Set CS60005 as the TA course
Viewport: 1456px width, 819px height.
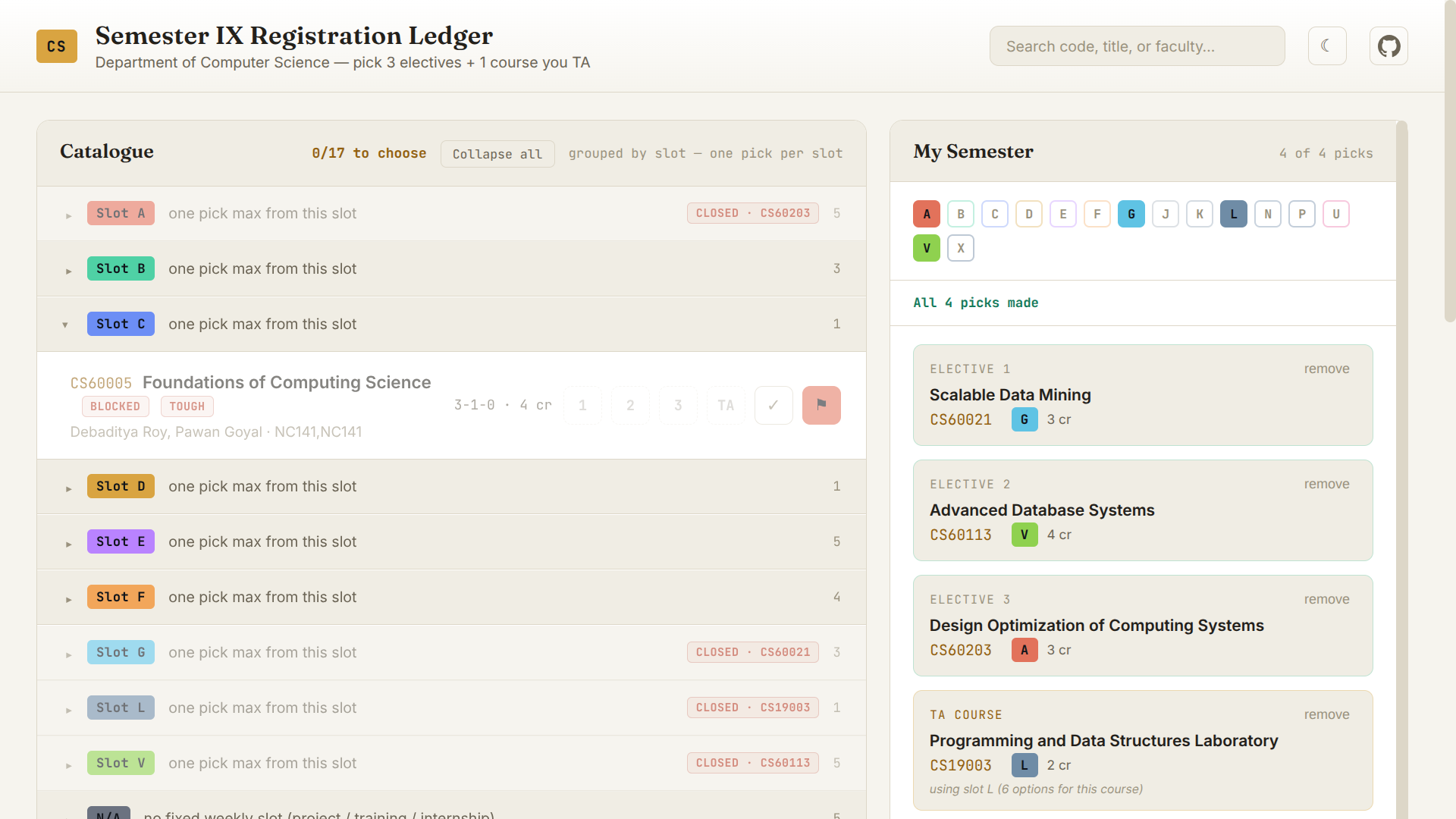pyautogui.click(x=726, y=405)
